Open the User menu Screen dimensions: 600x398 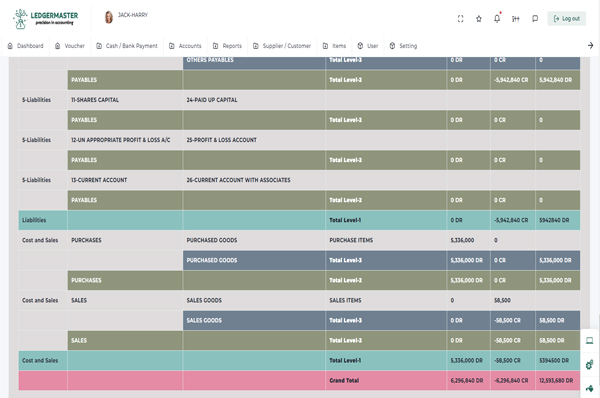[x=368, y=46]
